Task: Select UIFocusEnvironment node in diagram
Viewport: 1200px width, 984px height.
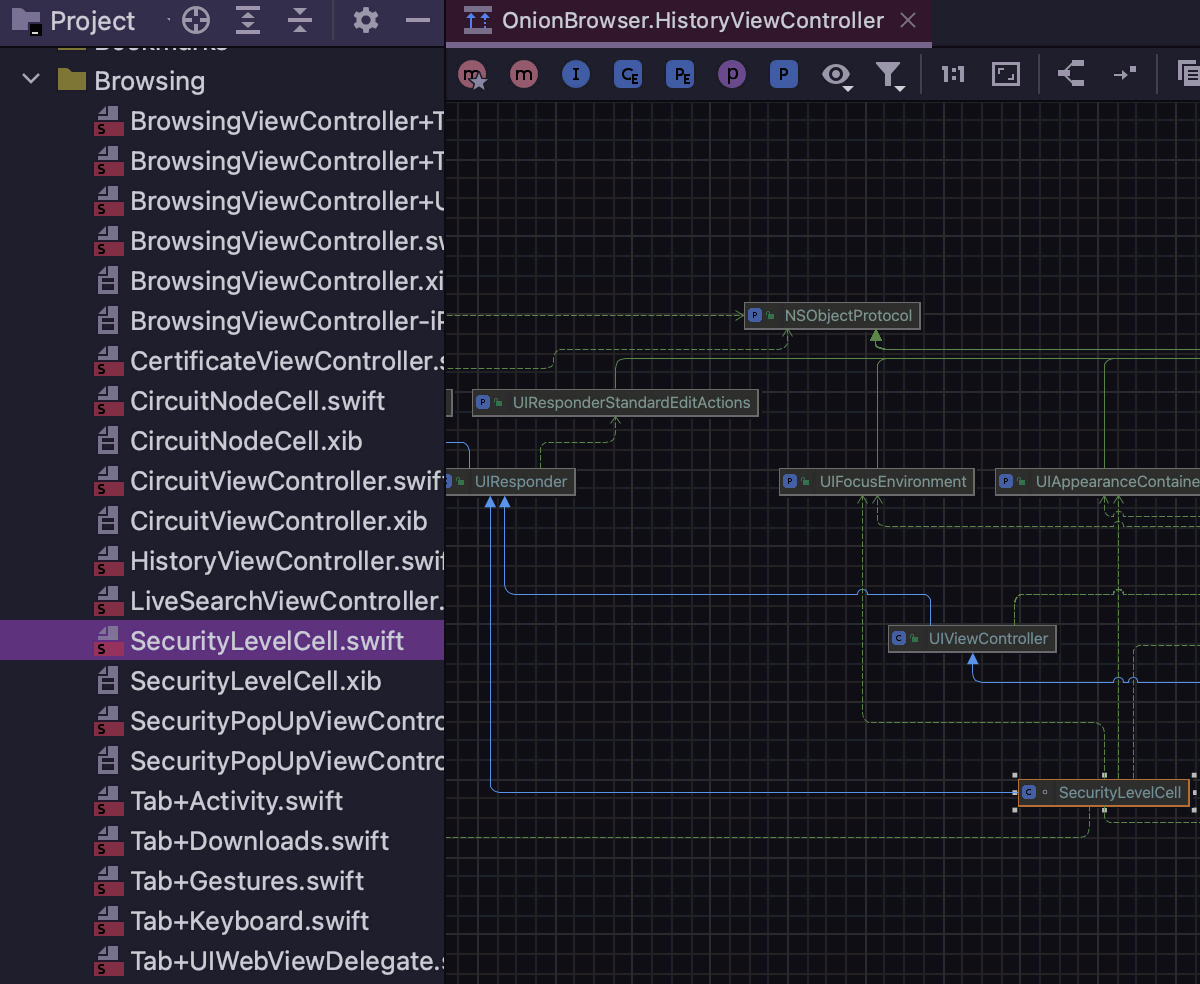Action: (877, 481)
